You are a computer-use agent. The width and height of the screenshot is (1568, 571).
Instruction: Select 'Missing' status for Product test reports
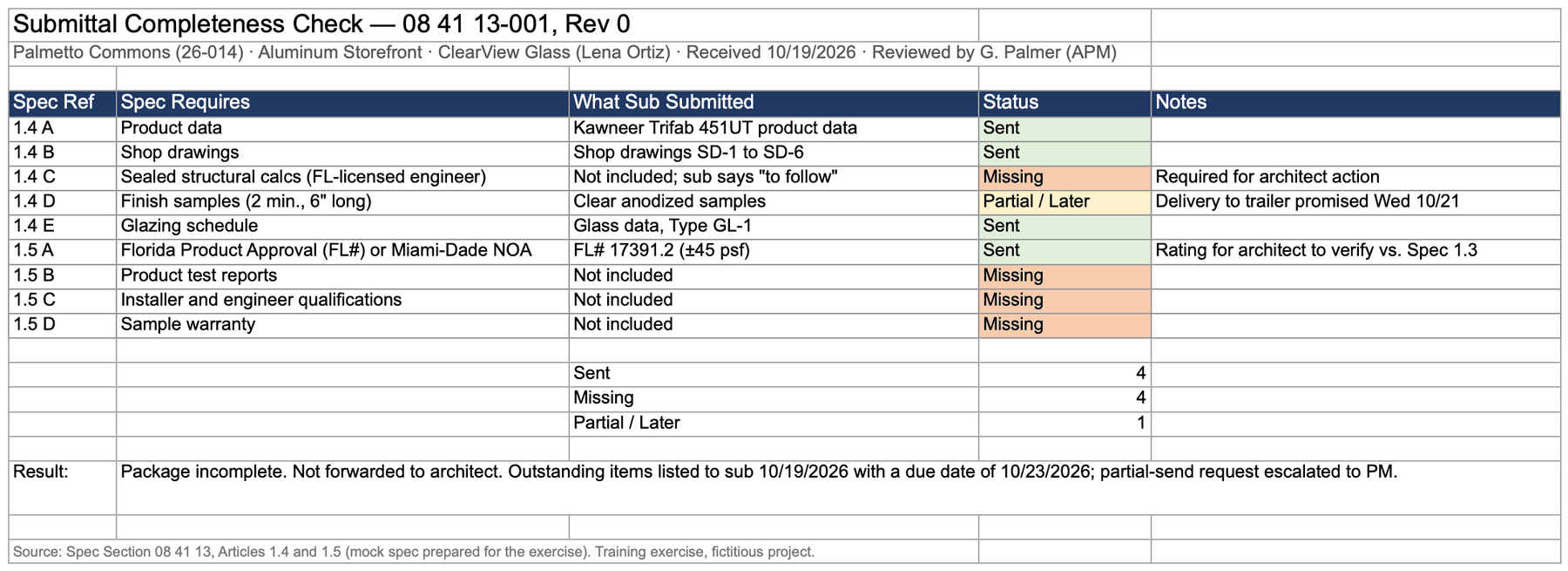click(x=1064, y=275)
